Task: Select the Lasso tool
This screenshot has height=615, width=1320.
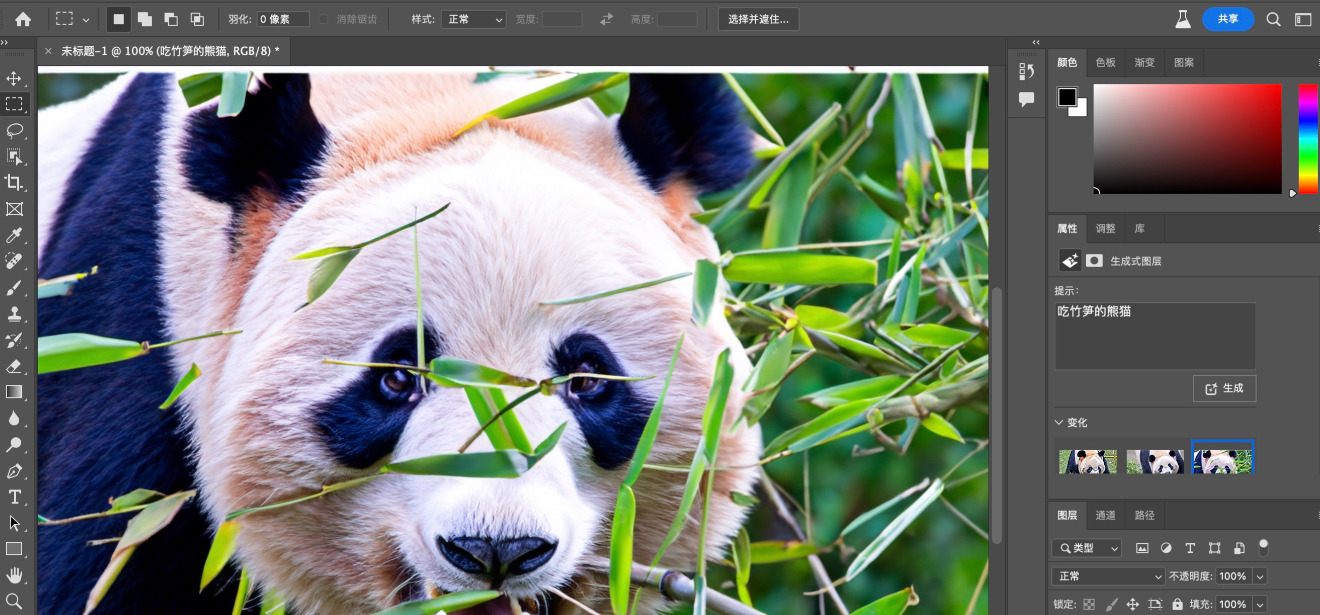Action: 14,130
